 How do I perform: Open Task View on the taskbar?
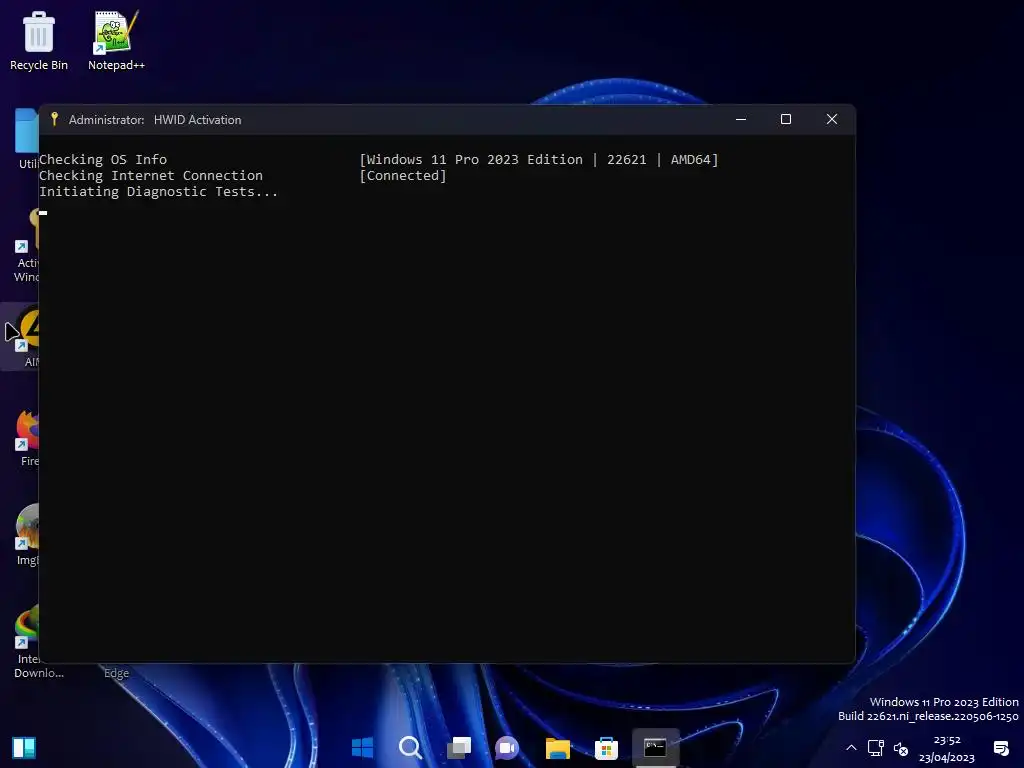tap(459, 747)
